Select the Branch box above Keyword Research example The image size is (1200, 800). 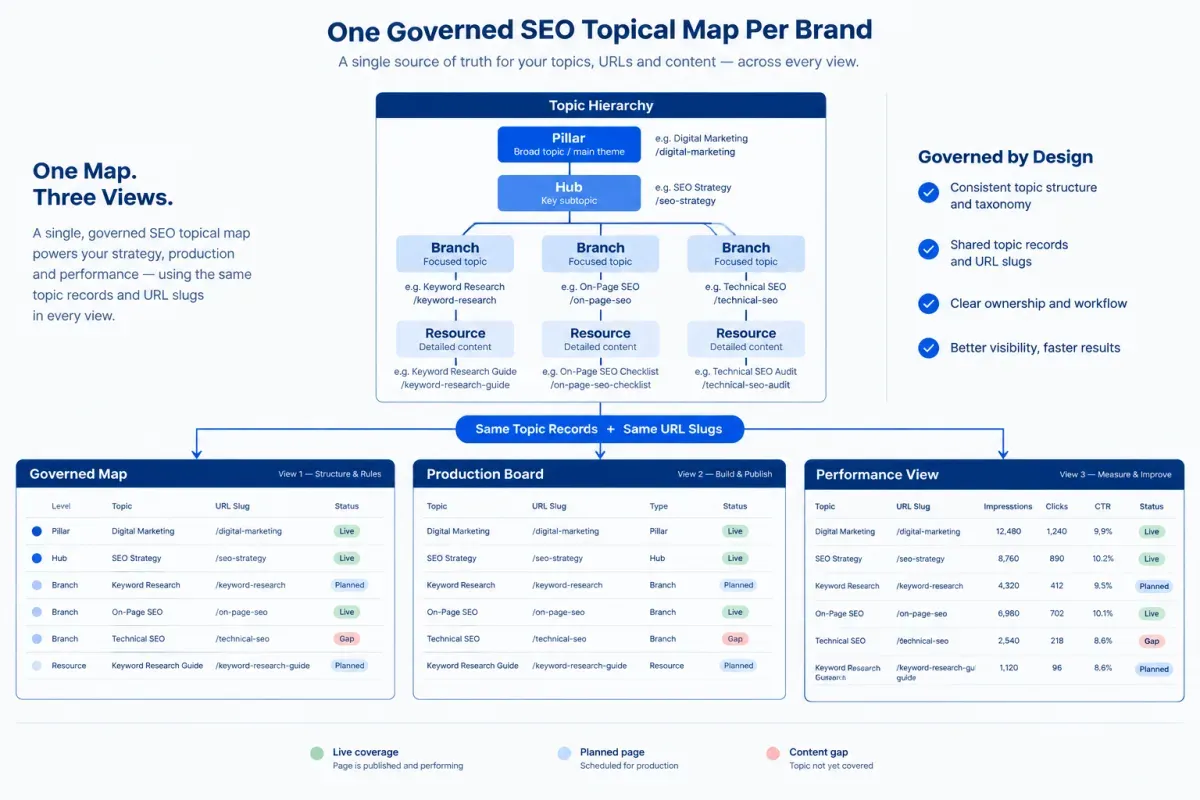point(455,254)
